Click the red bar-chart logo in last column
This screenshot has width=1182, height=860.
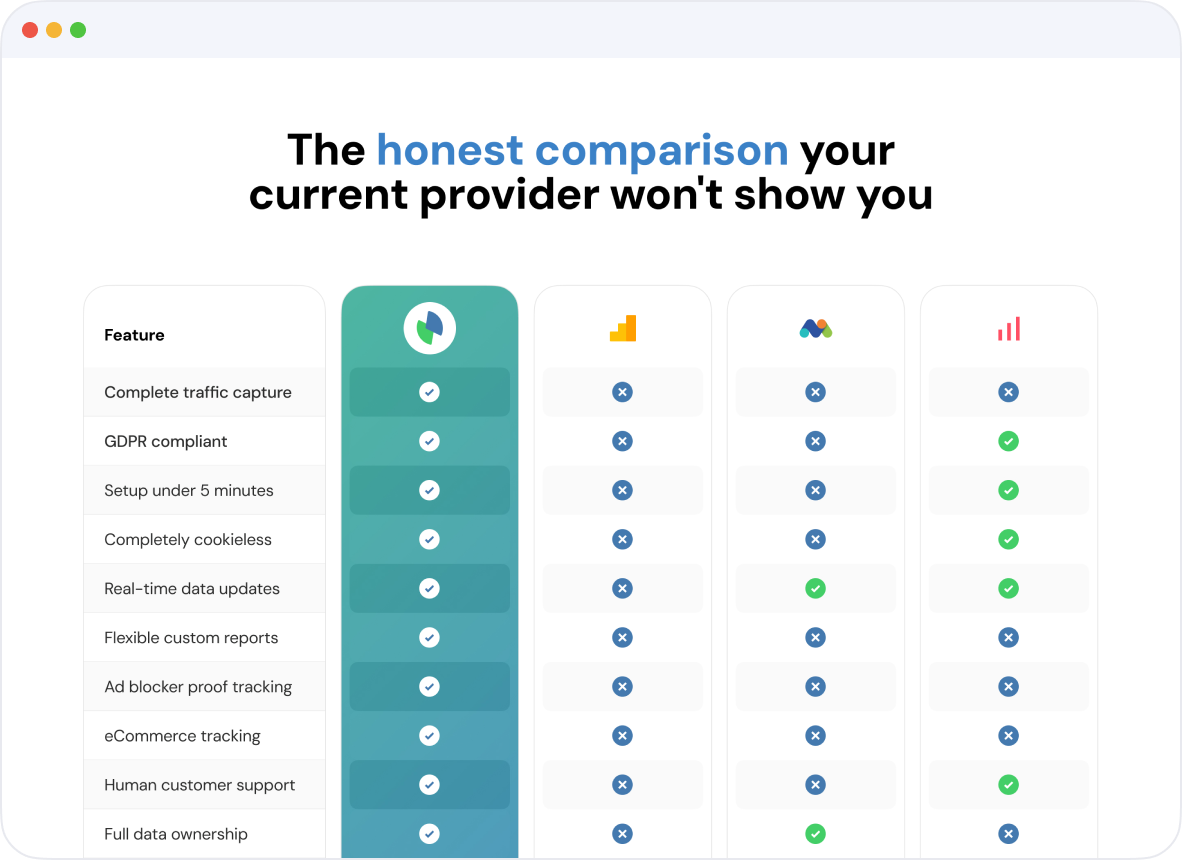(1009, 329)
